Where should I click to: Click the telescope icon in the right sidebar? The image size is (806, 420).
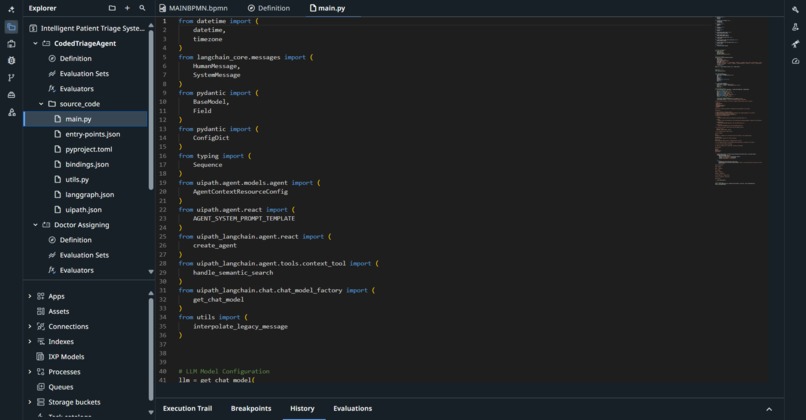coord(796,44)
